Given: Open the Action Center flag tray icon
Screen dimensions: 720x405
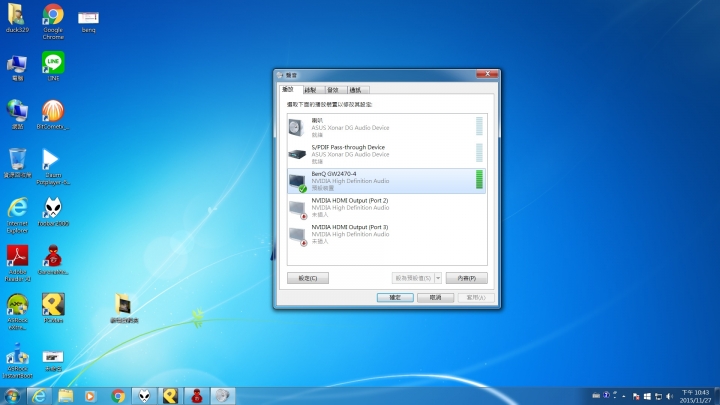Looking at the screenshot, I should [636, 396].
